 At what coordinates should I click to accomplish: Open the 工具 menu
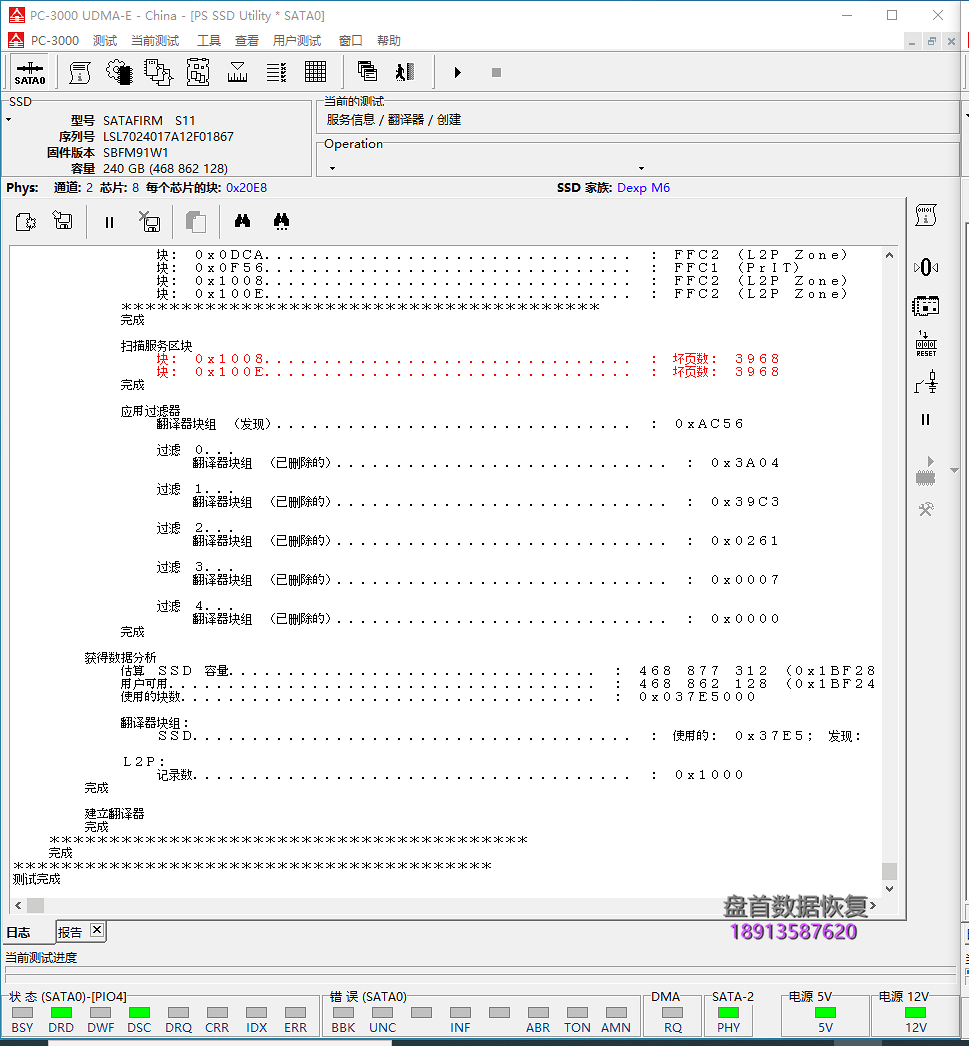[x=208, y=41]
